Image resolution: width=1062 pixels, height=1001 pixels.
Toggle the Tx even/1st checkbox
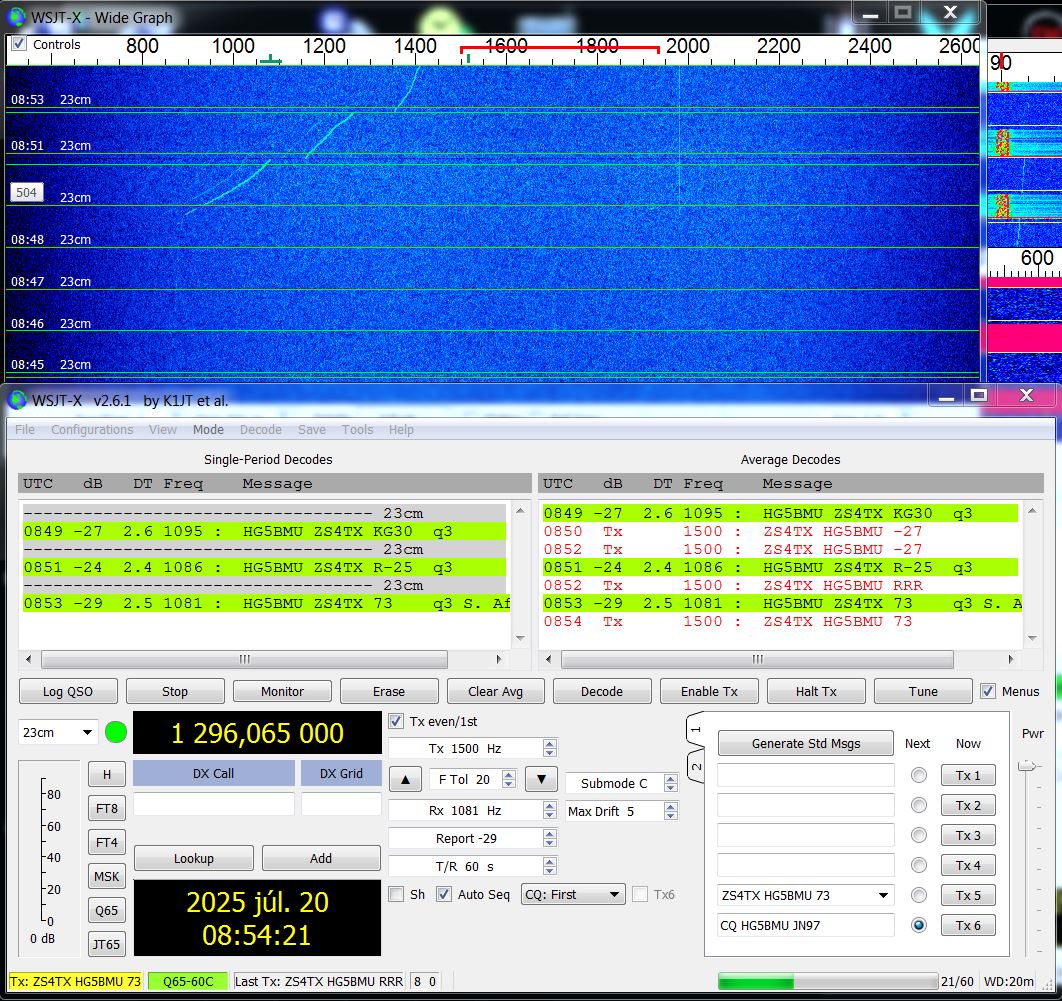[x=396, y=721]
